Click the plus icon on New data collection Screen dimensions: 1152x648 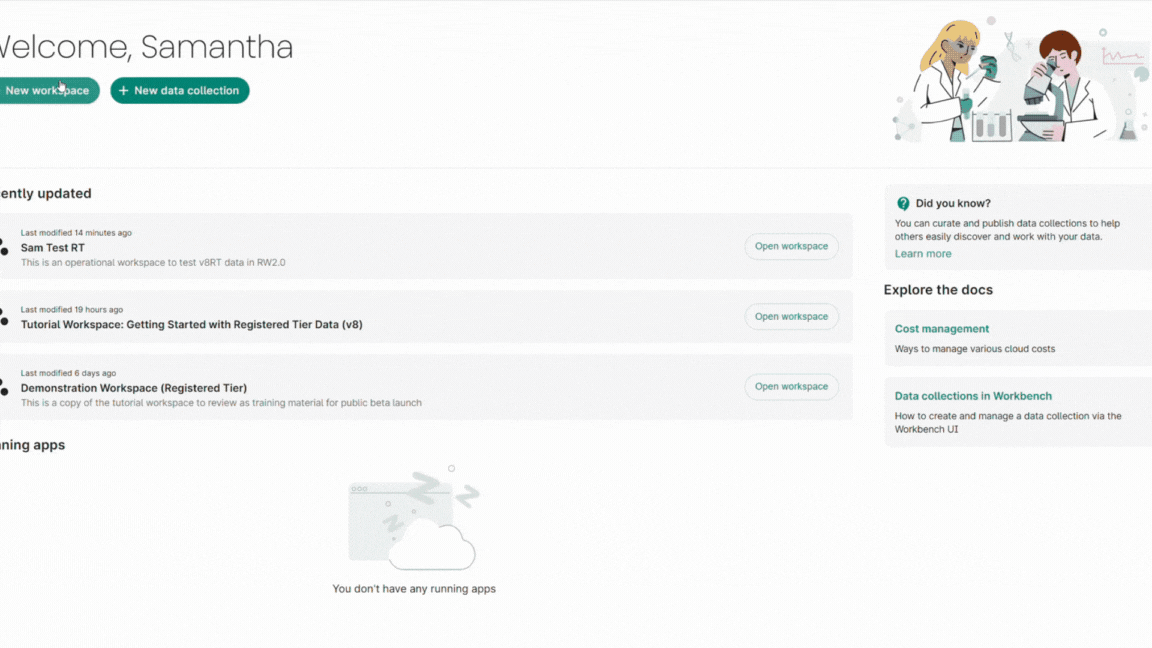[124, 91]
